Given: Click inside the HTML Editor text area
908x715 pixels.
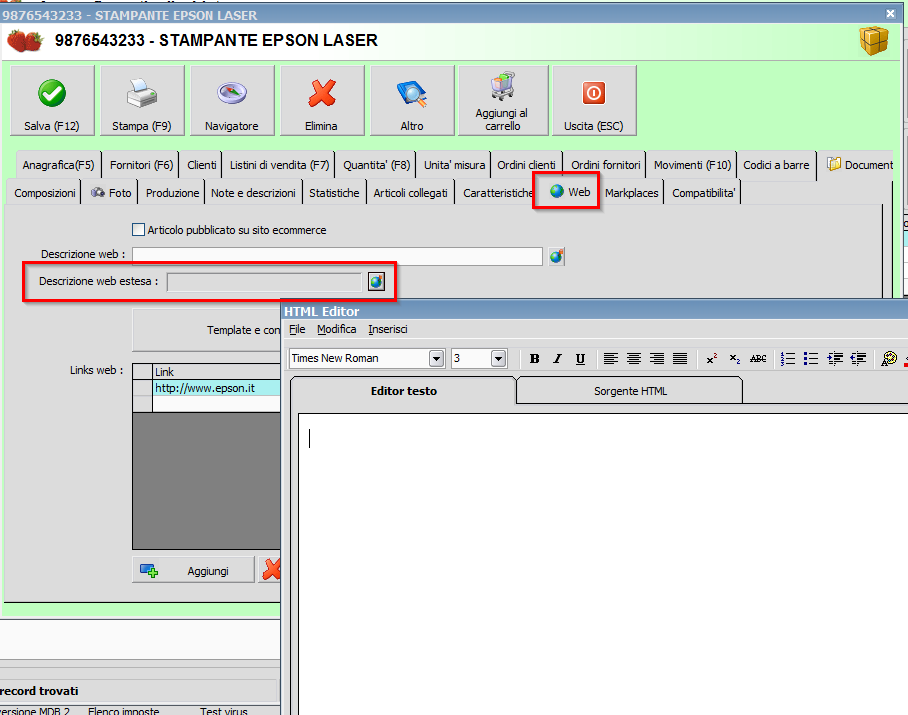Looking at the screenshot, I should 602,562.
